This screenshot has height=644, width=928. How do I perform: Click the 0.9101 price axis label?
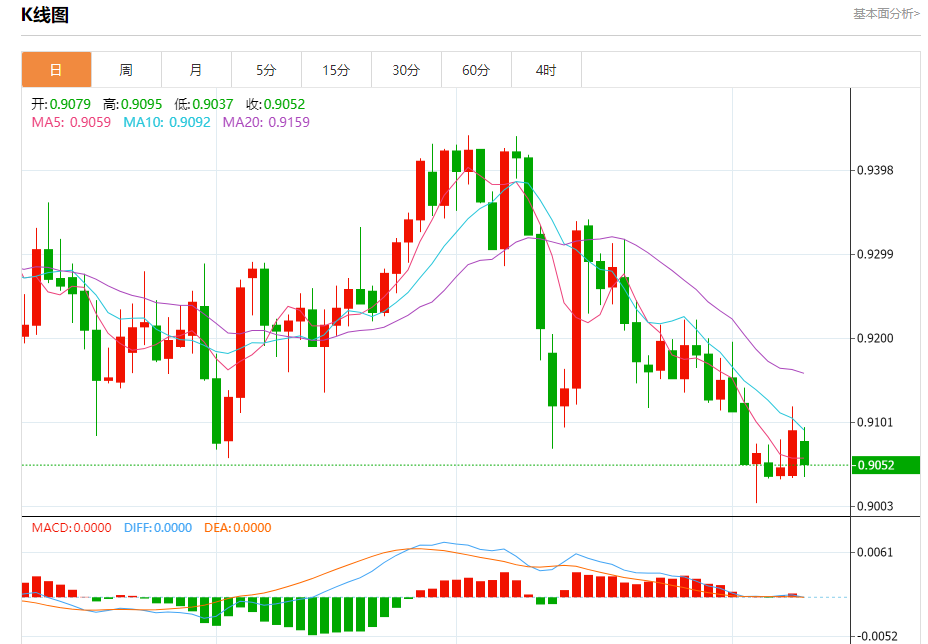click(875, 423)
